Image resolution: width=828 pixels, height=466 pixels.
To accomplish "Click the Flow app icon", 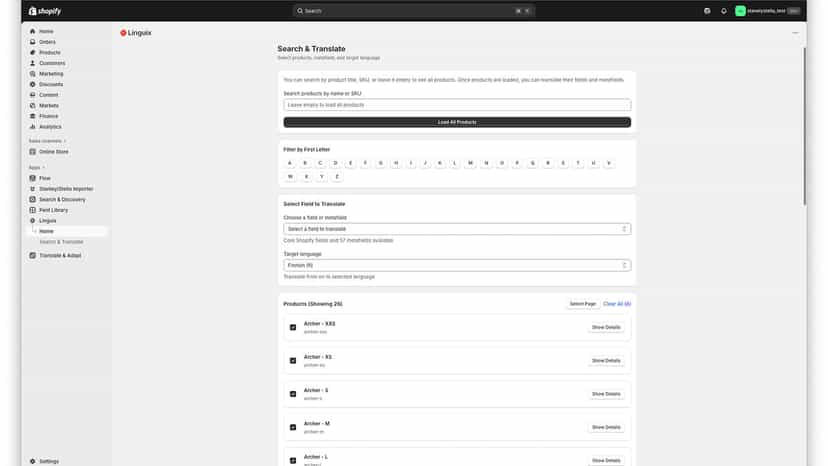I will (33, 178).
